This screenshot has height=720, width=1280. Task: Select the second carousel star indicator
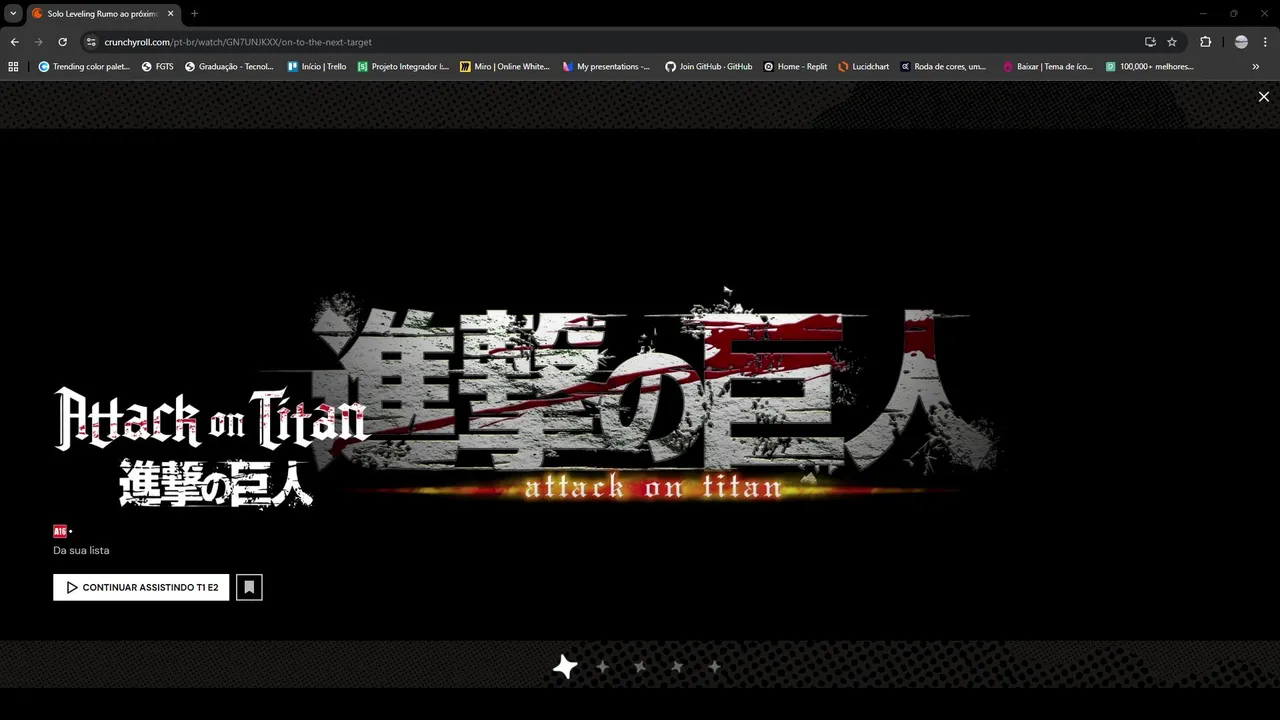tap(603, 666)
